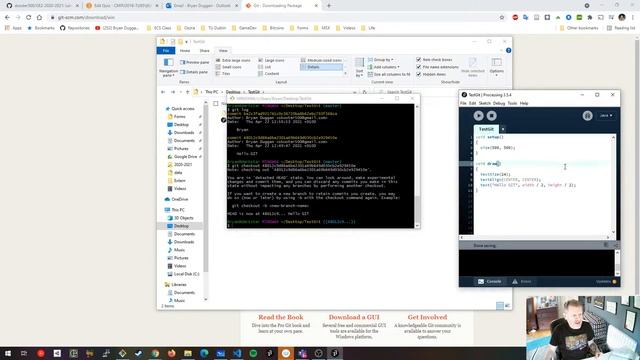Open Processing's File menu
The image size is (640, 360).
(463, 103)
